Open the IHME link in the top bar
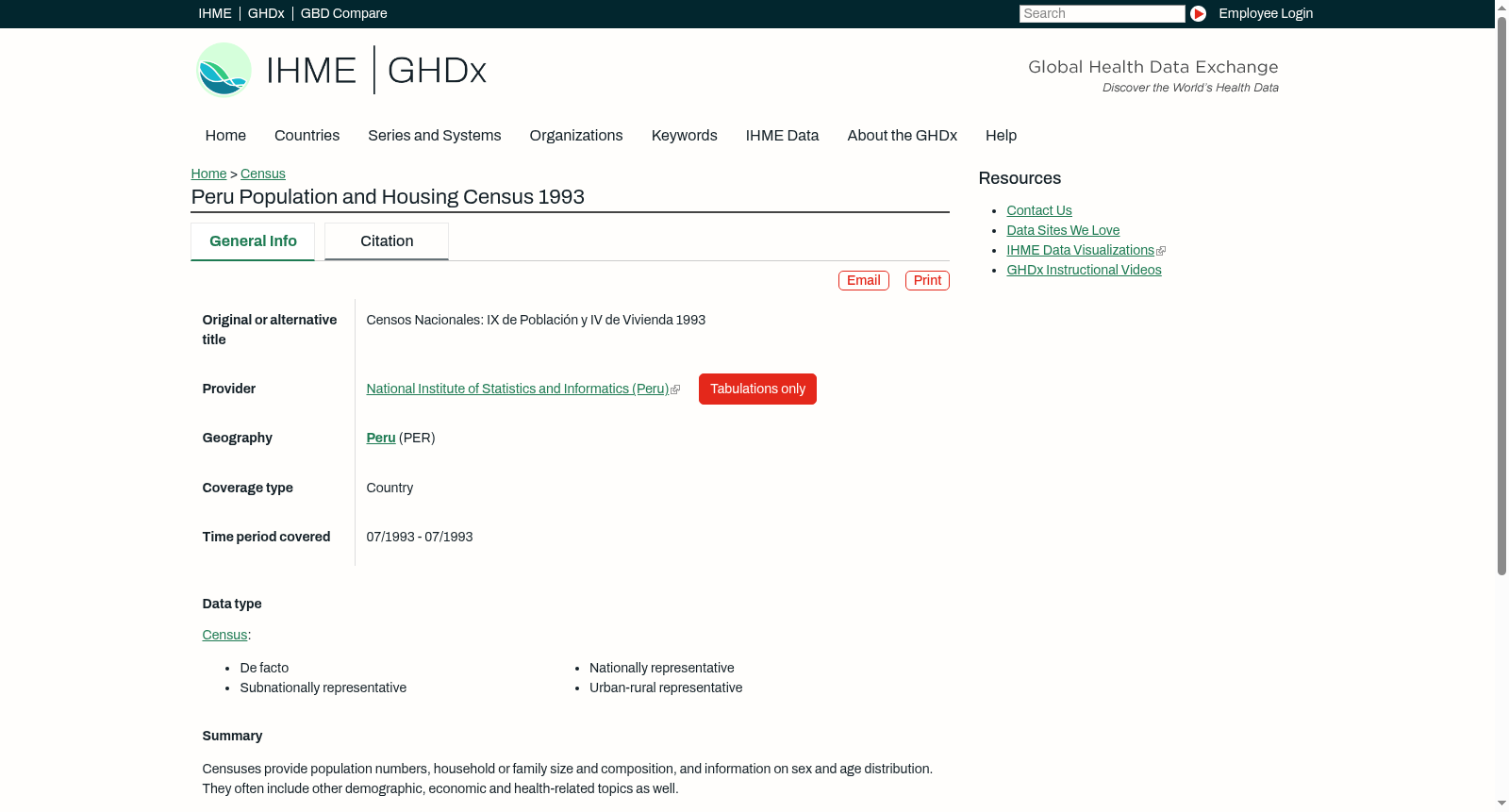 click(215, 13)
